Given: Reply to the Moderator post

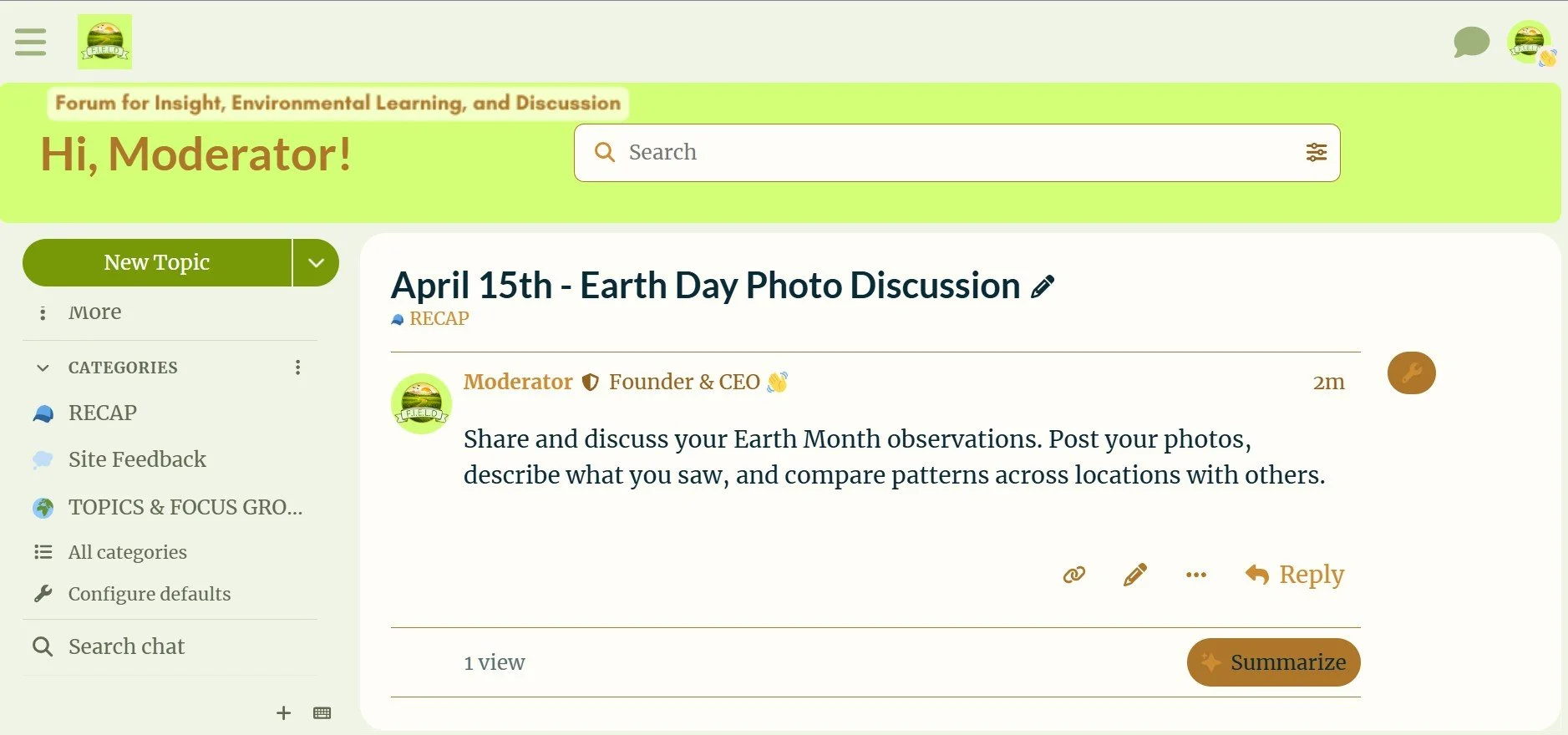Looking at the screenshot, I should point(1295,575).
